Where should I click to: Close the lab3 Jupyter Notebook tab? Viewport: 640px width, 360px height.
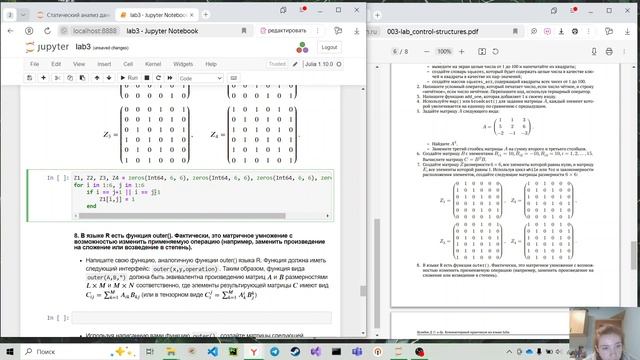coord(191,15)
